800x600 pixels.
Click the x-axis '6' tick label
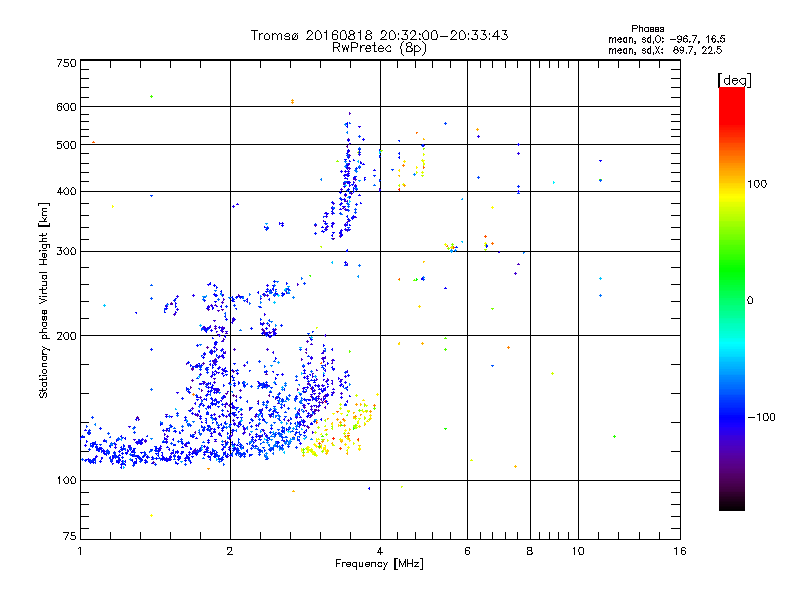pos(467,551)
